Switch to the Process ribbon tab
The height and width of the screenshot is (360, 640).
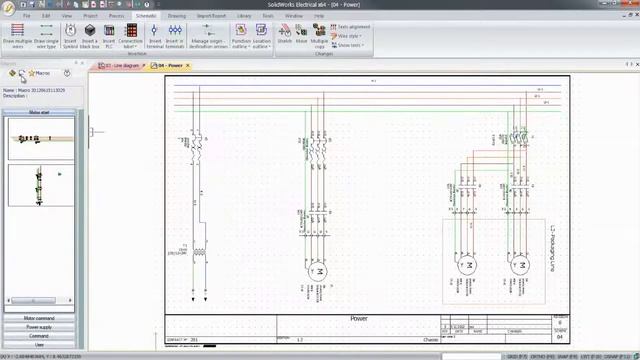[x=116, y=16]
